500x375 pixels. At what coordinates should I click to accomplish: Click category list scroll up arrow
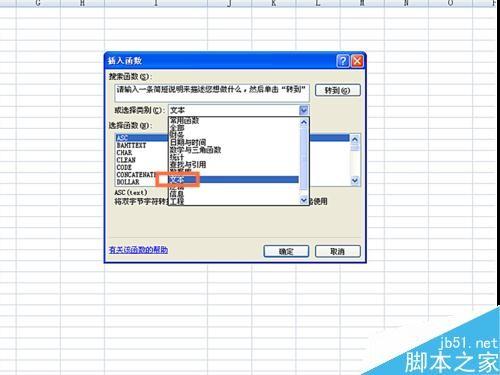click(x=304, y=122)
